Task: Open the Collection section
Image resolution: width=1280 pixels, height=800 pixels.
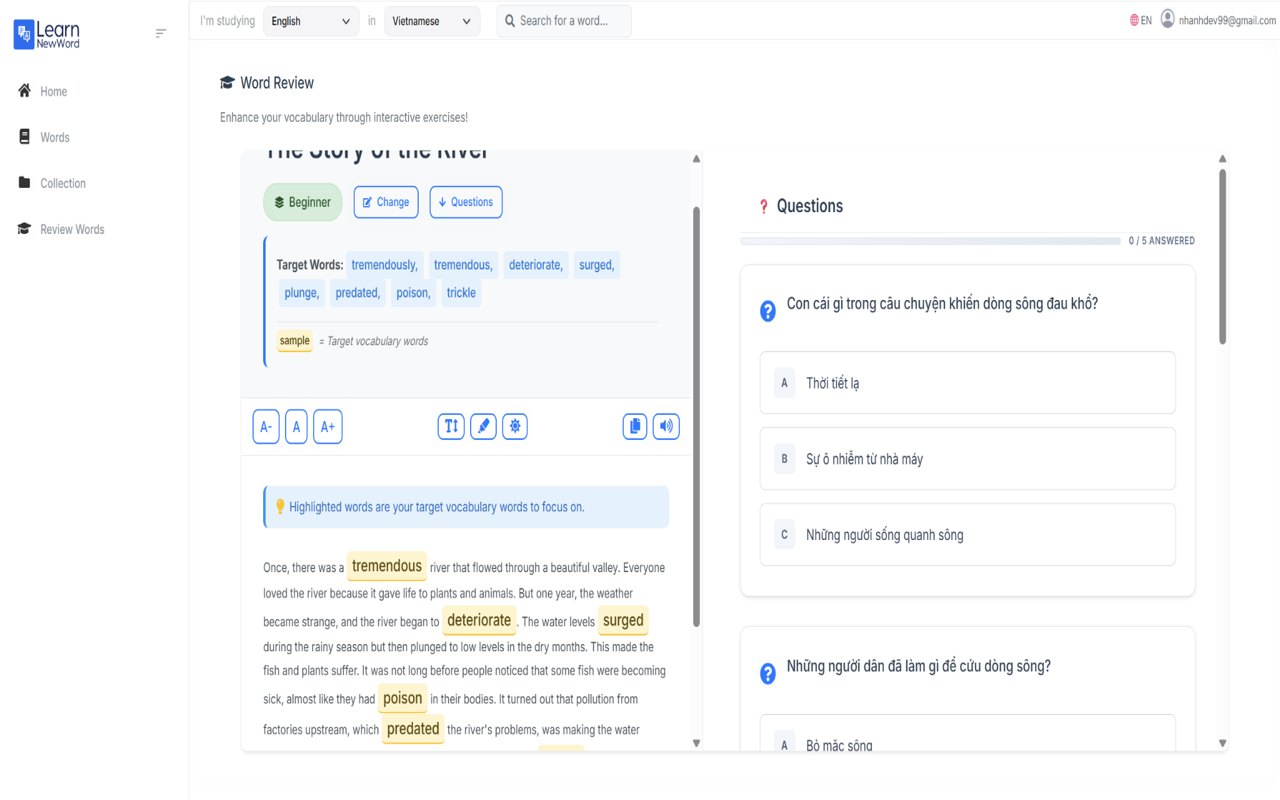Action: [x=63, y=183]
